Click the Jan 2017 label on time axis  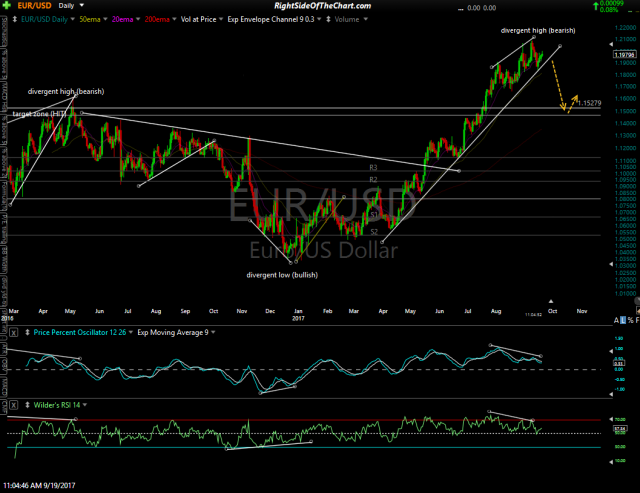click(x=298, y=315)
